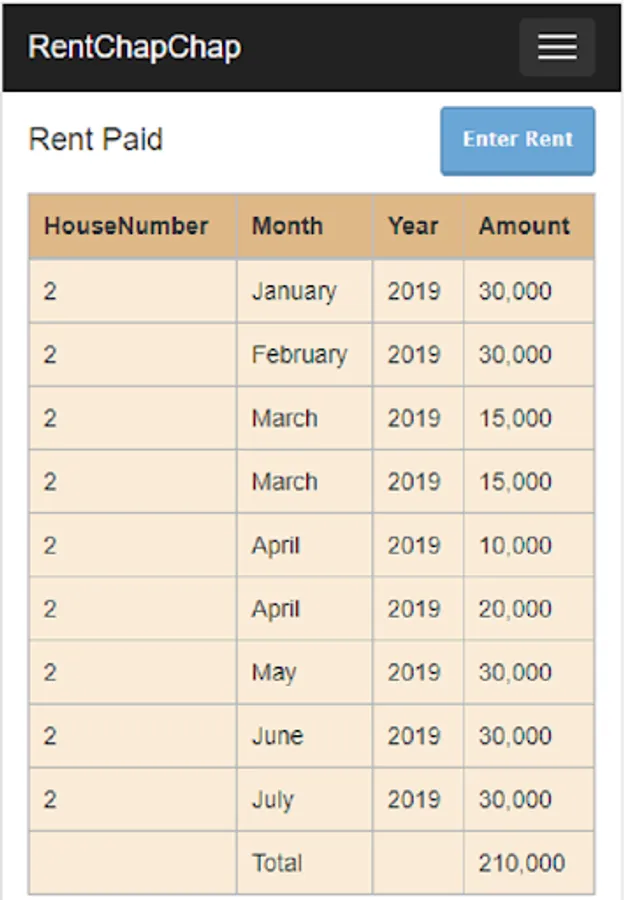Click the 10,000 amount cell

tap(515, 546)
